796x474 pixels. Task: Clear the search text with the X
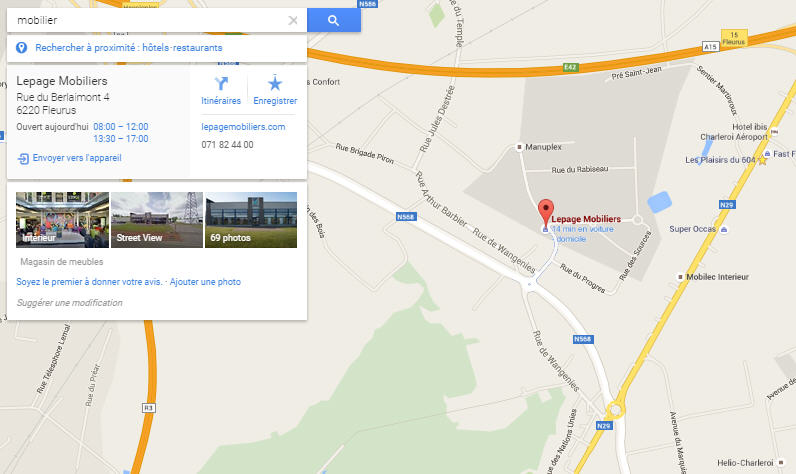[293, 20]
